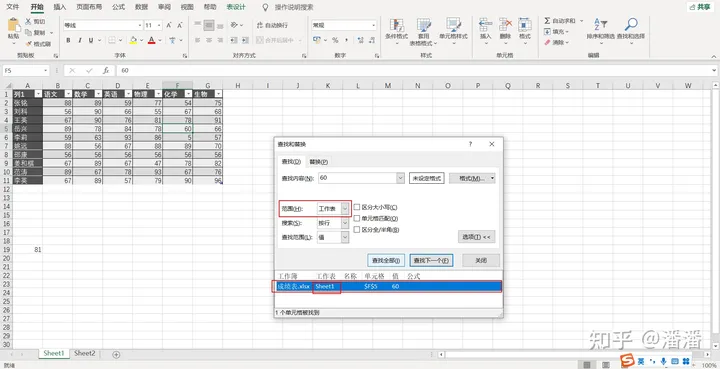Switch to the Replace (替换) dialog tab

tap(318, 162)
